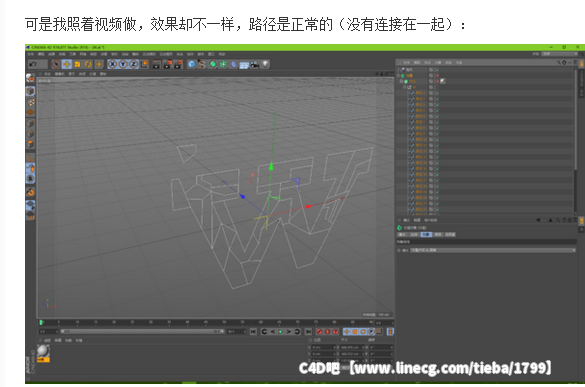Click the blue Cube primitive icon
585x387 pixels.
(x=191, y=64)
